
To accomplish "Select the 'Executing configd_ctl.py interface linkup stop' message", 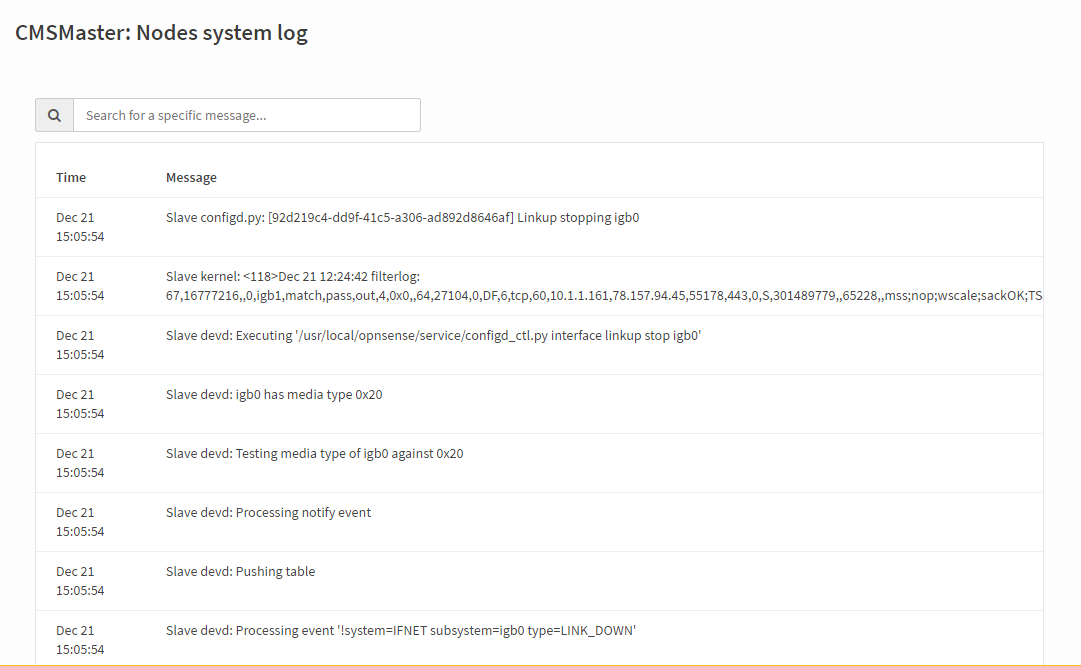I will point(434,336).
